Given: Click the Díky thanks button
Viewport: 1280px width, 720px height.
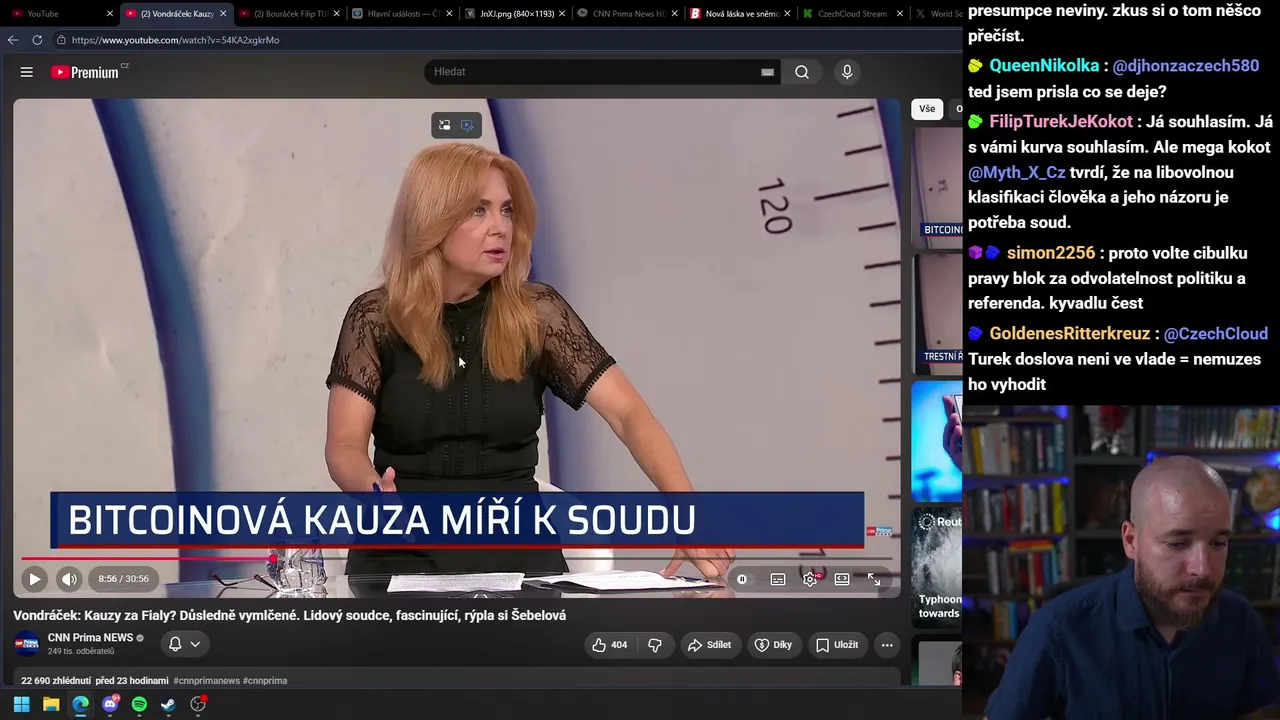Looking at the screenshot, I should click(x=773, y=645).
